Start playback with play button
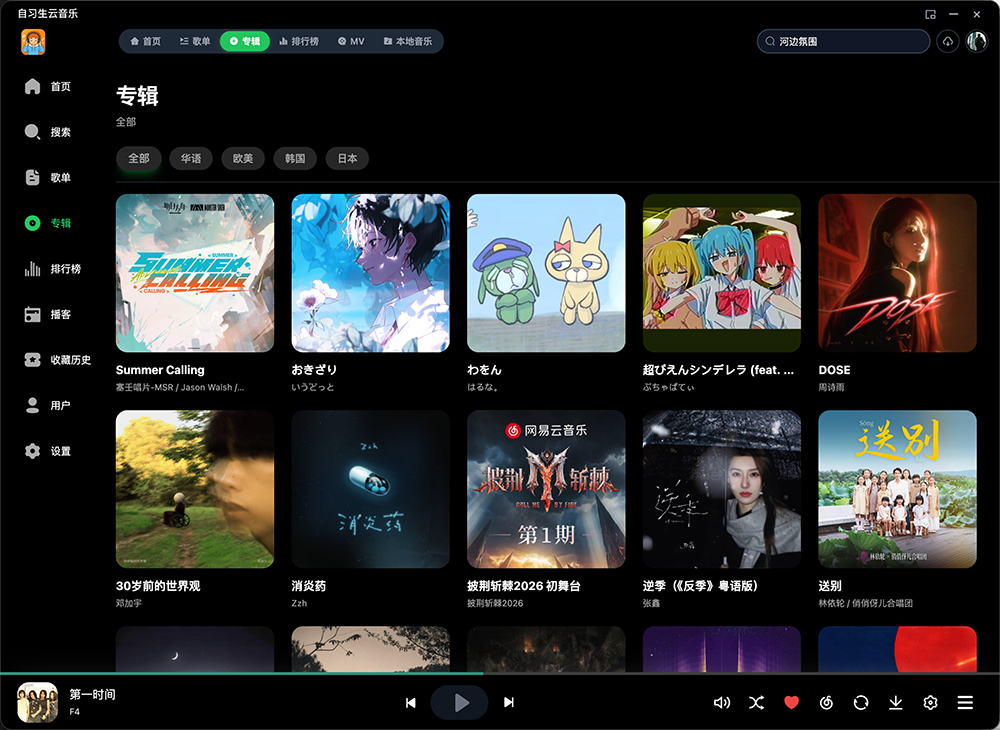This screenshot has width=1000, height=730. point(459,703)
